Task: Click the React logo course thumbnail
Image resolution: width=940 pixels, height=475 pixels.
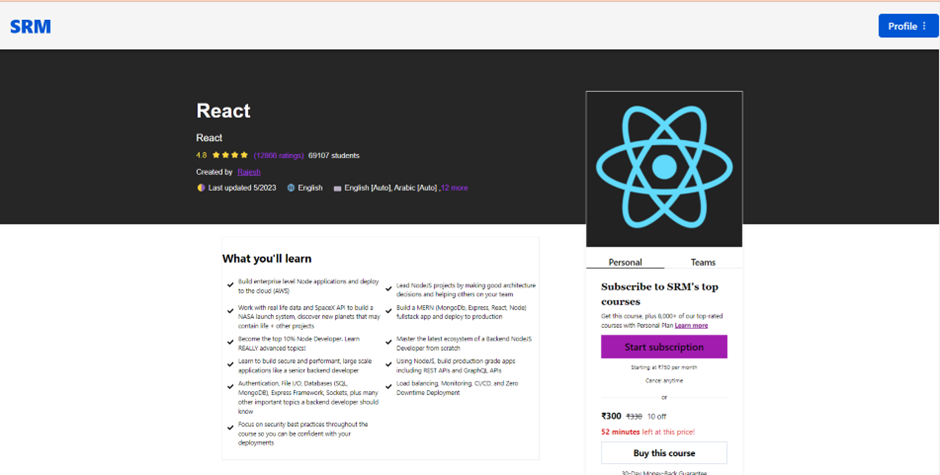Action: (x=664, y=169)
